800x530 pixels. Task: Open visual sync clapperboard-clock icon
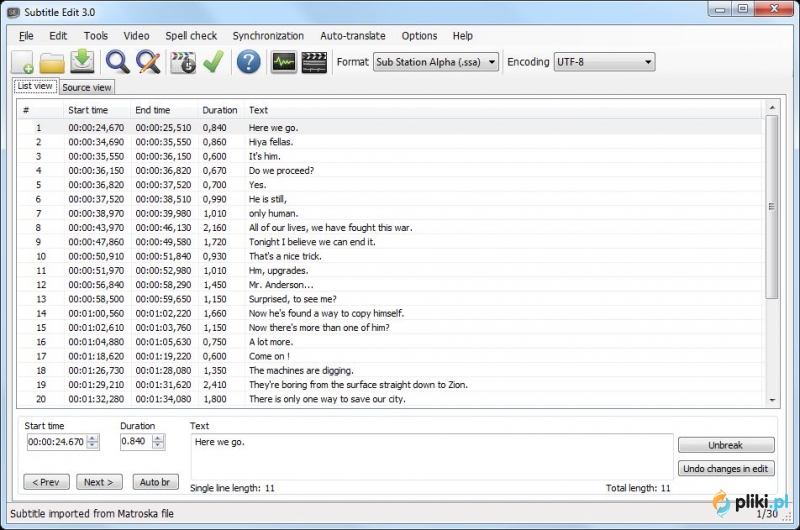coord(183,62)
